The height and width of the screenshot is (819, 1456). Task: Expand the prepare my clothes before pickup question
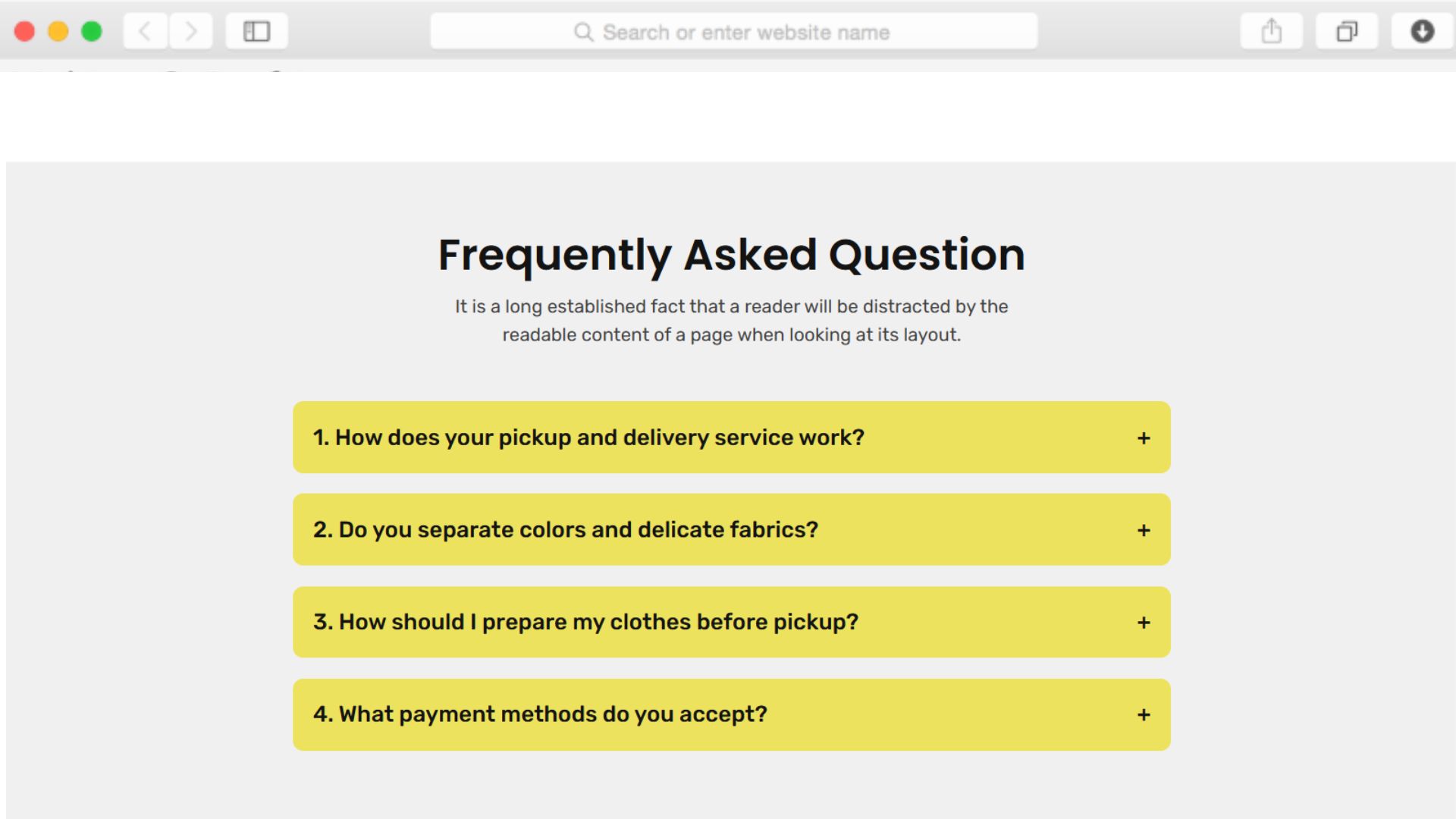[585, 622]
